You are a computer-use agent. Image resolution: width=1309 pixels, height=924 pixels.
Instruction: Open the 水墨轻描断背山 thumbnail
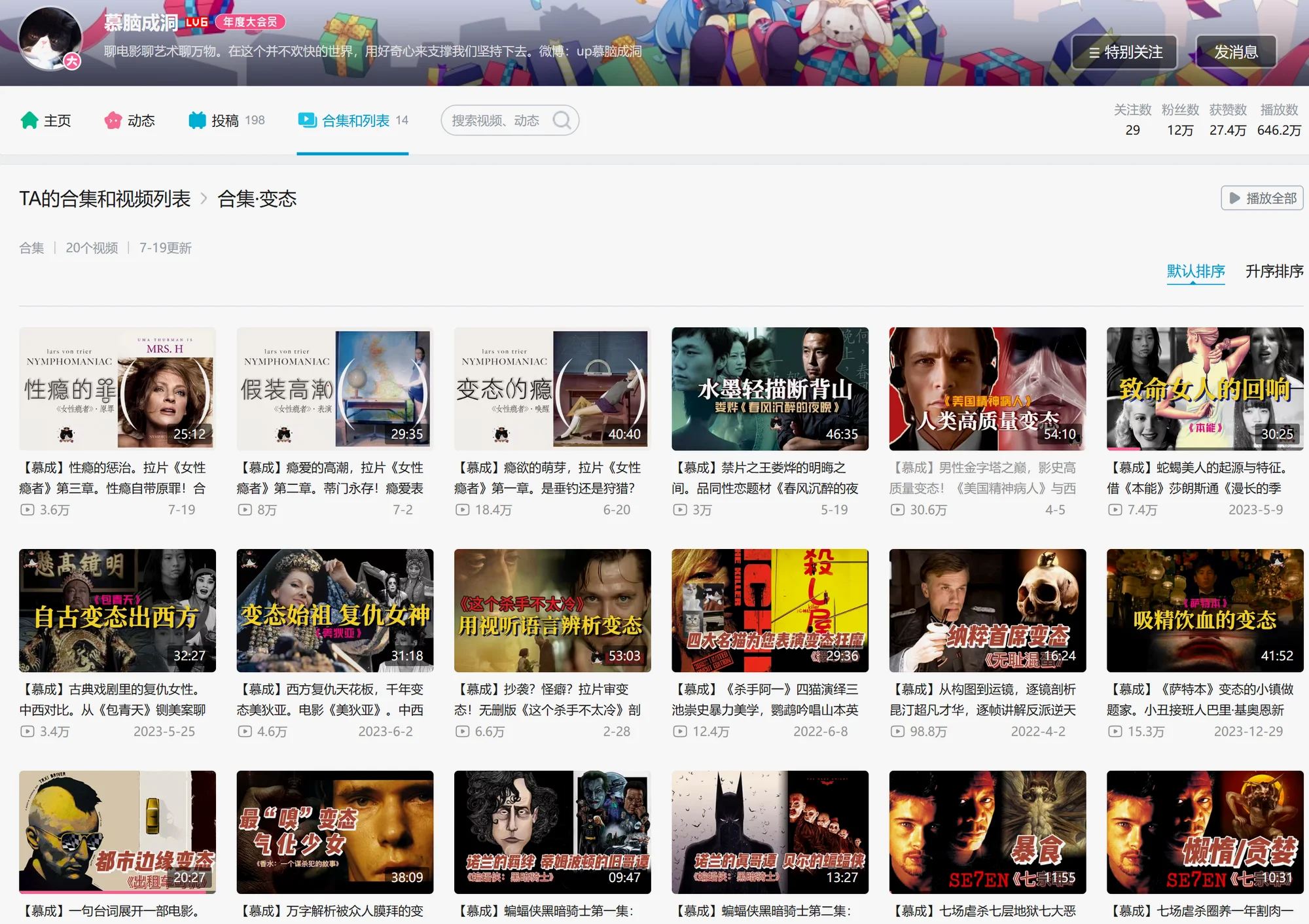(770, 389)
